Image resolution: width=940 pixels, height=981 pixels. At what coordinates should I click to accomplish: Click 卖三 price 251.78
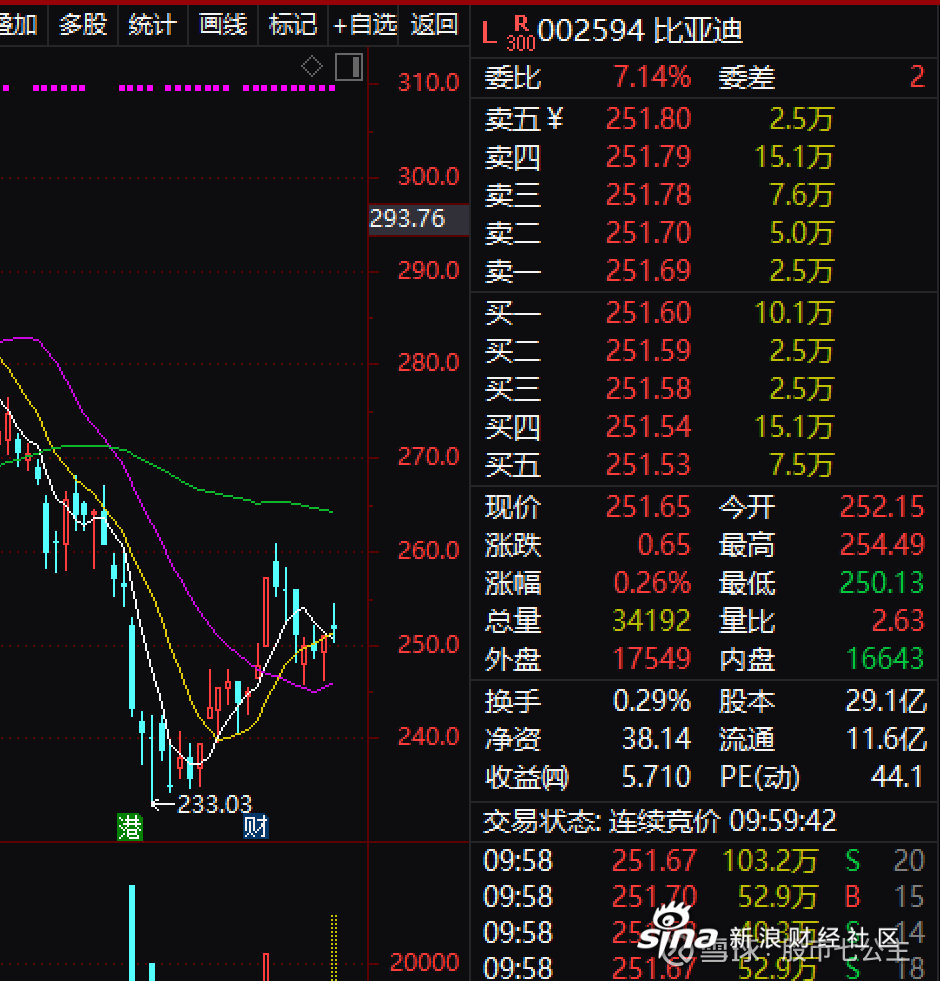tap(648, 195)
